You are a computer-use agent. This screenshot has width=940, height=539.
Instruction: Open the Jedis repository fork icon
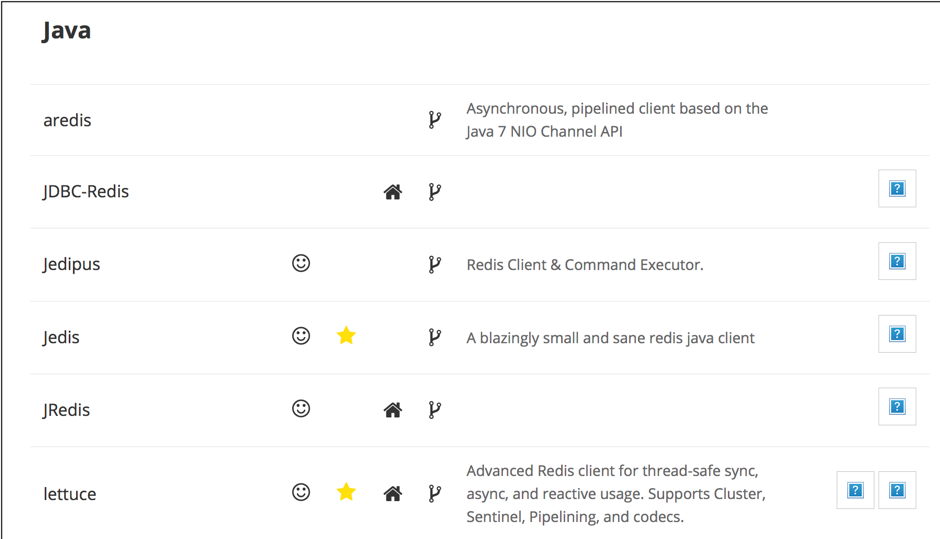pos(434,337)
